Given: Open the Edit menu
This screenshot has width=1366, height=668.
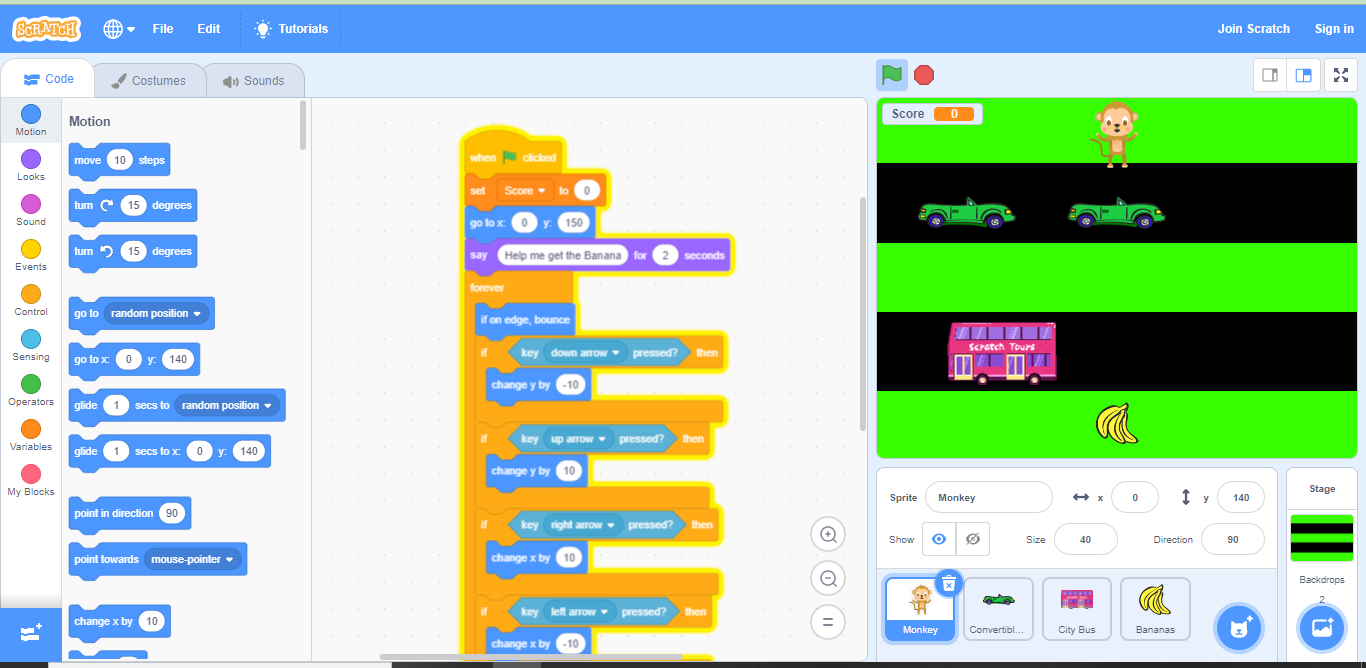Looking at the screenshot, I should [208, 29].
